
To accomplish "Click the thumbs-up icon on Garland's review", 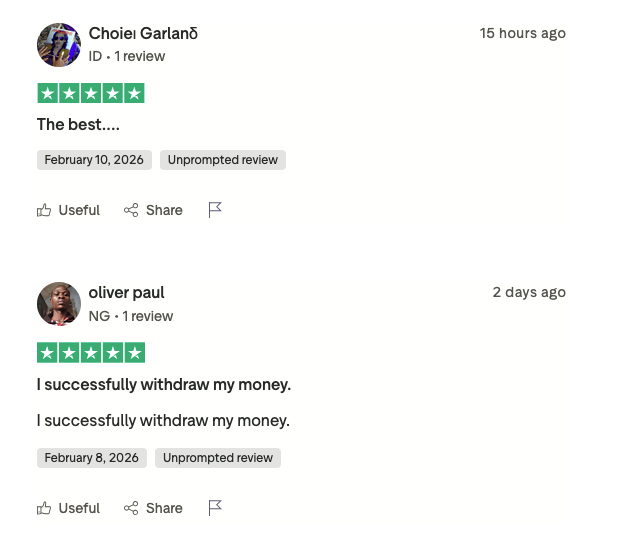I will click(x=44, y=210).
